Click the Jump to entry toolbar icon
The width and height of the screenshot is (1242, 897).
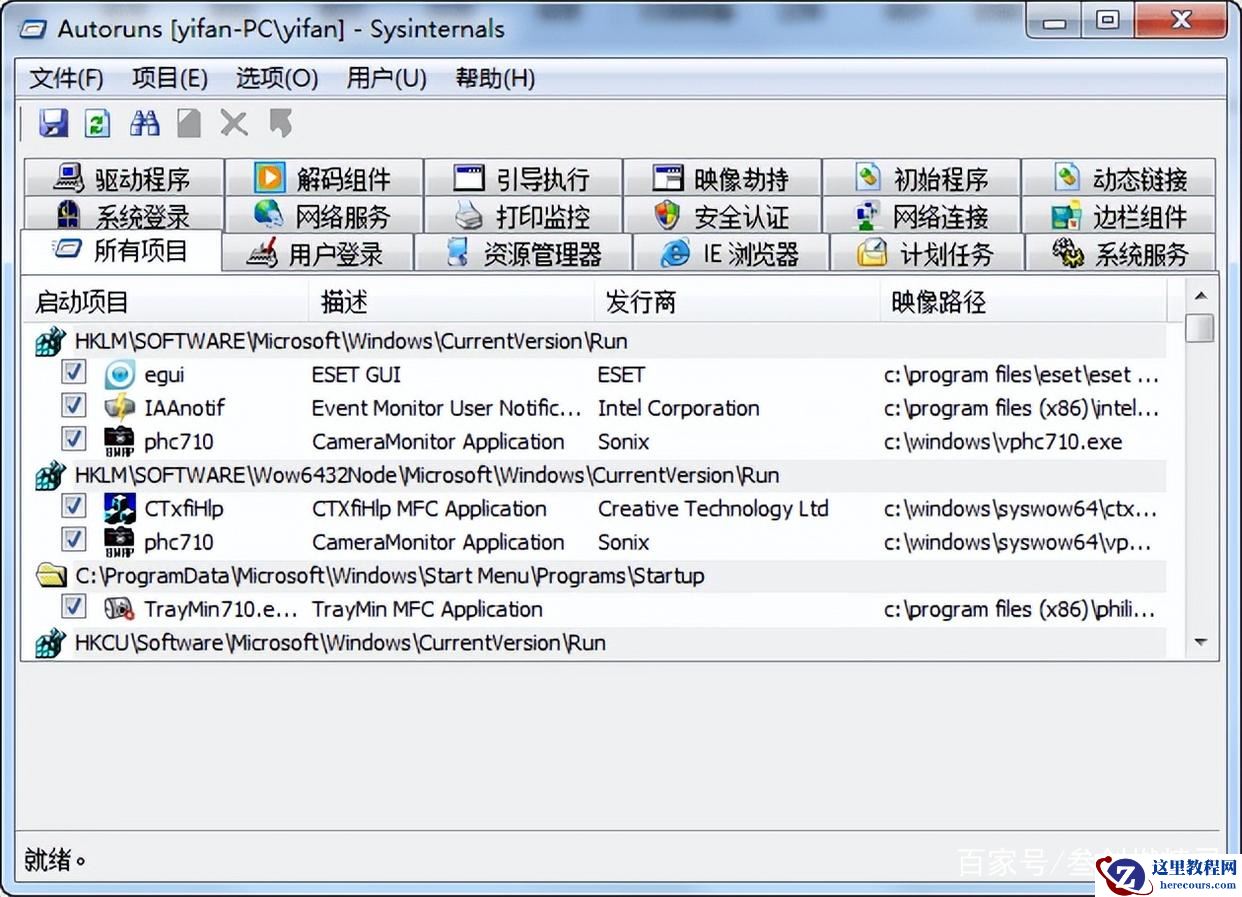[281, 123]
